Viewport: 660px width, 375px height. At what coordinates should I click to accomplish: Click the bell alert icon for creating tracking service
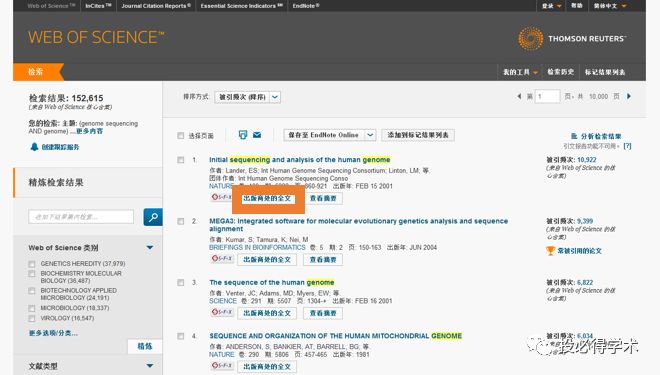pos(34,146)
